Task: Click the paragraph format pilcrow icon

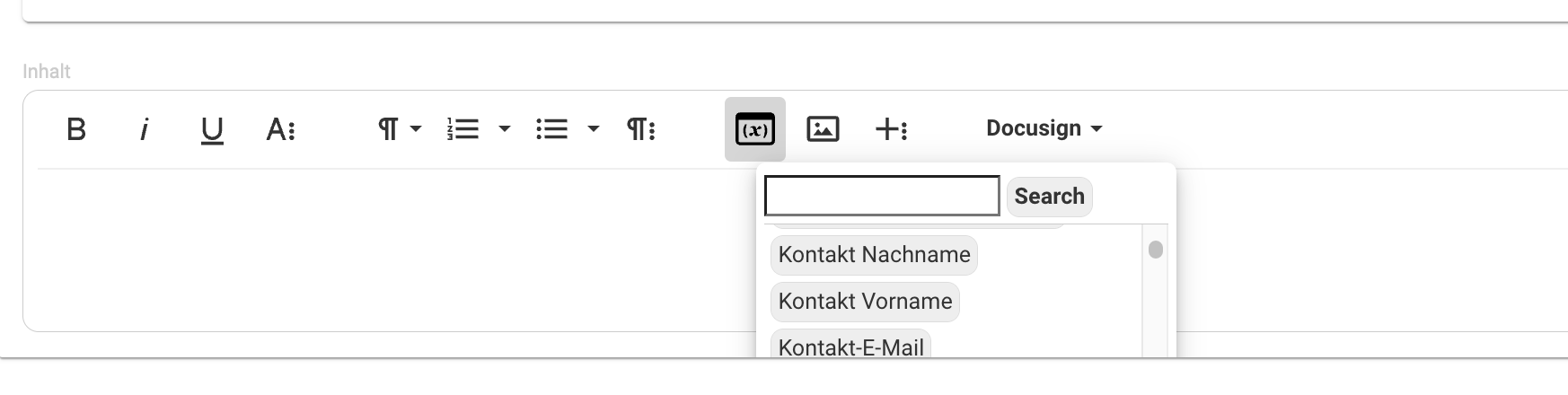Action: 388,129
